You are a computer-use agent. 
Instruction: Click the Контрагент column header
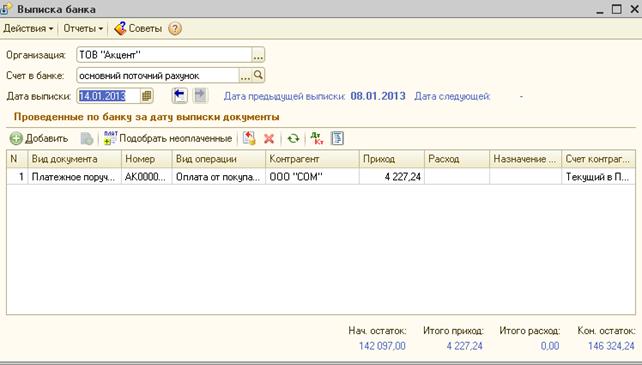[x=312, y=159]
